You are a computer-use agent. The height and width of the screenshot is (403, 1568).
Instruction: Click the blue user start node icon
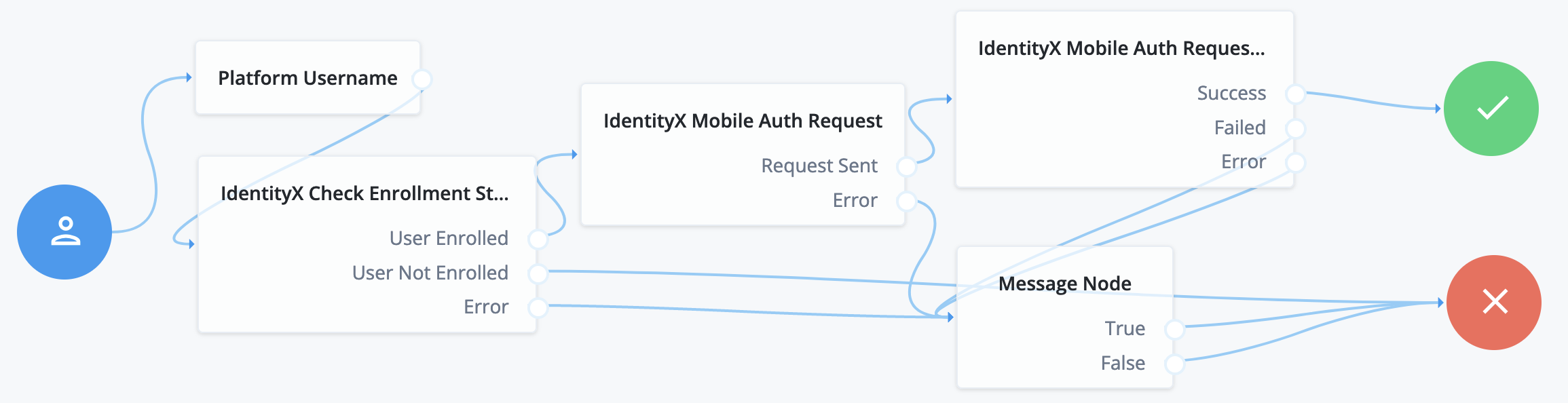64,232
